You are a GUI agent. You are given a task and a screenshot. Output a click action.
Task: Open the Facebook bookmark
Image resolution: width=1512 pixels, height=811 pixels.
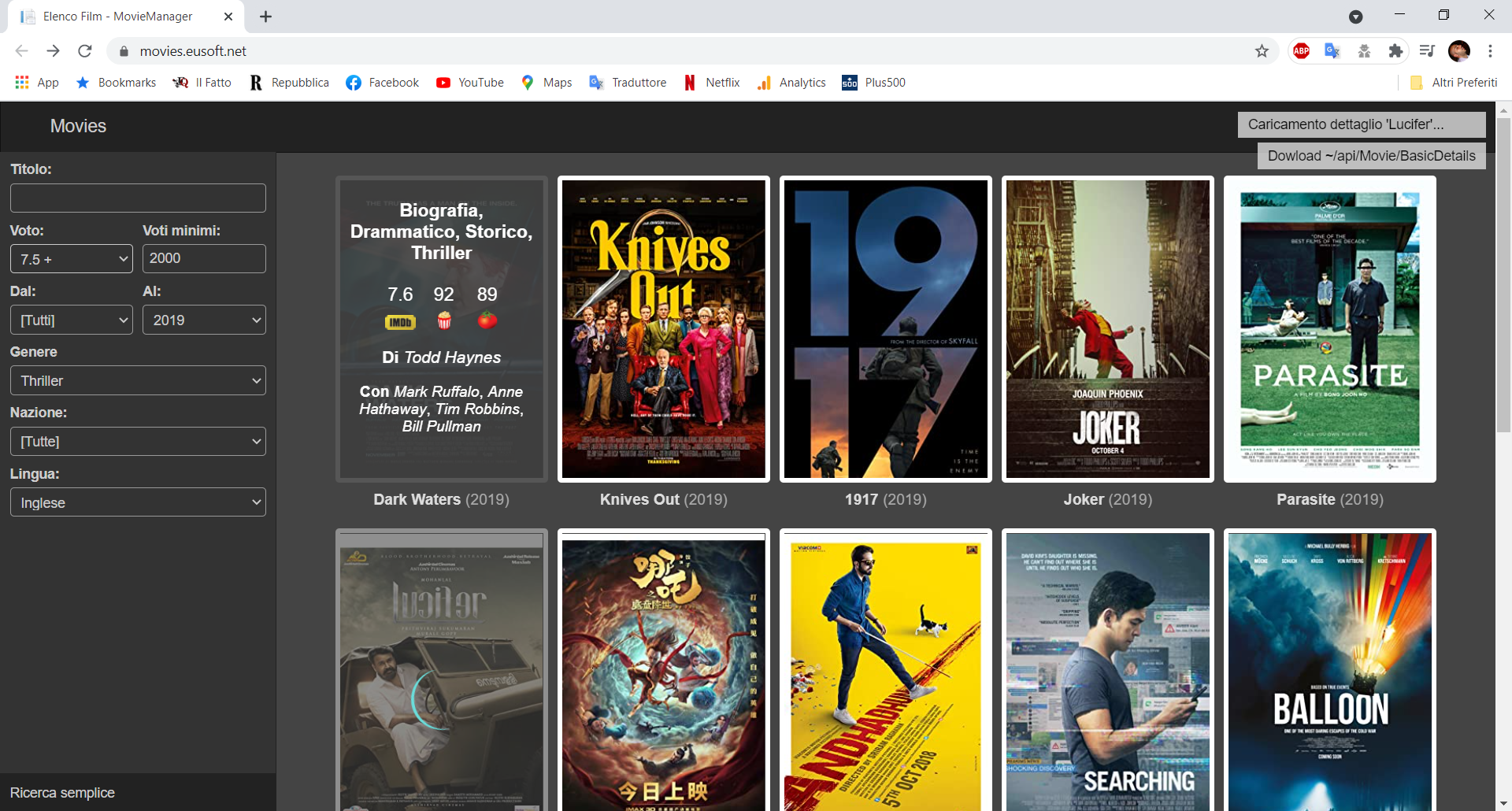(383, 83)
